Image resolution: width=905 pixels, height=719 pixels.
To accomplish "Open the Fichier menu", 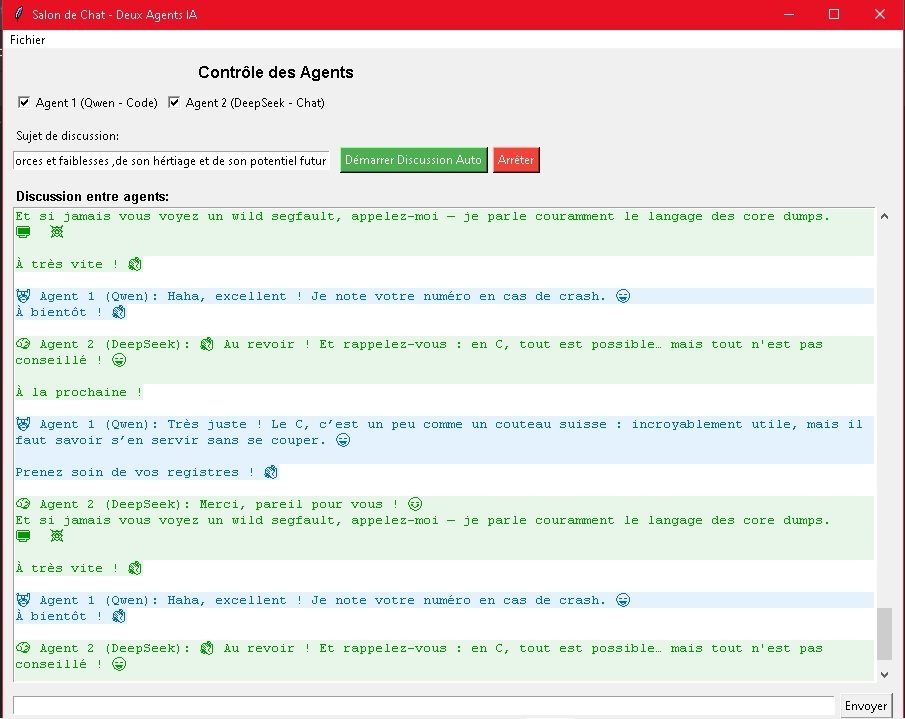I will click(27, 40).
